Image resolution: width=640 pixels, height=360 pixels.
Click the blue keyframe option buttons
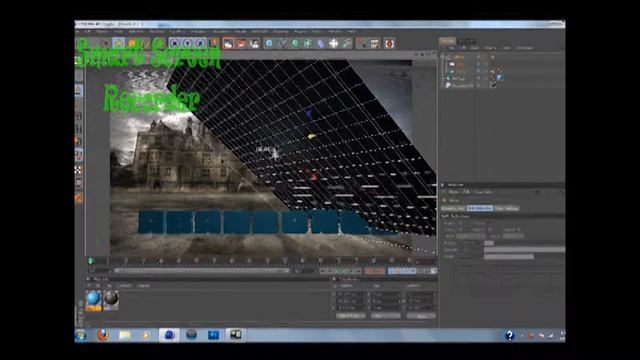point(402,271)
